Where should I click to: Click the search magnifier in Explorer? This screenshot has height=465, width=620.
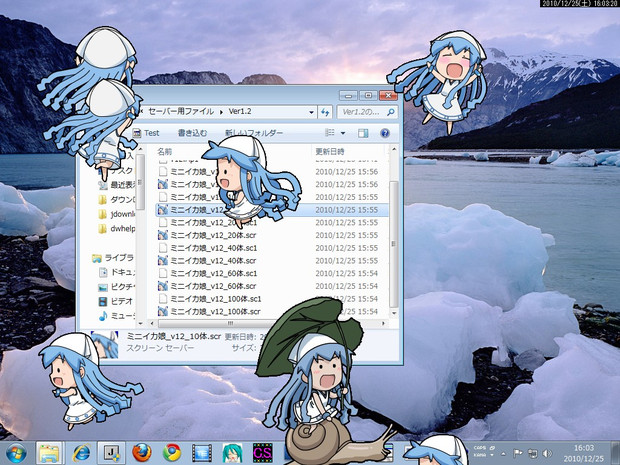pos(391,112)
